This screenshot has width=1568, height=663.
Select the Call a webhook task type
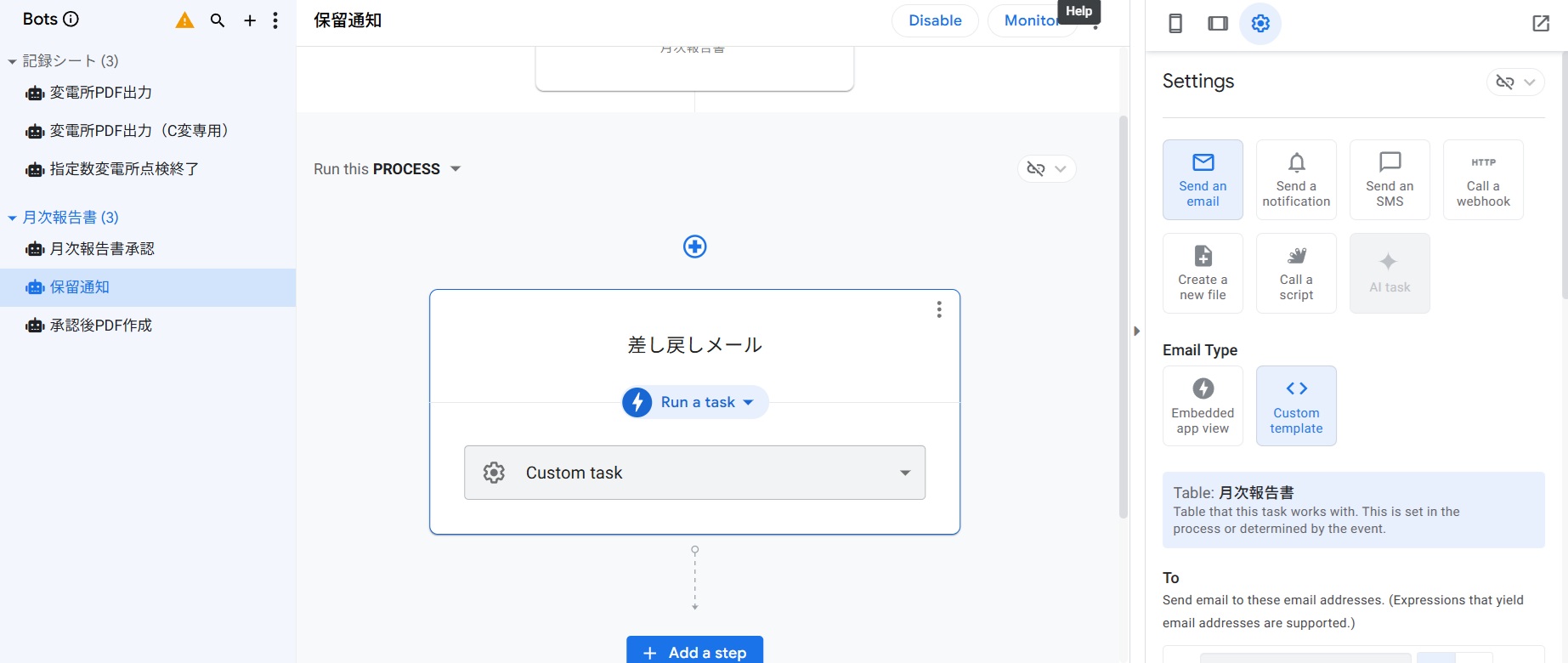1483,180
